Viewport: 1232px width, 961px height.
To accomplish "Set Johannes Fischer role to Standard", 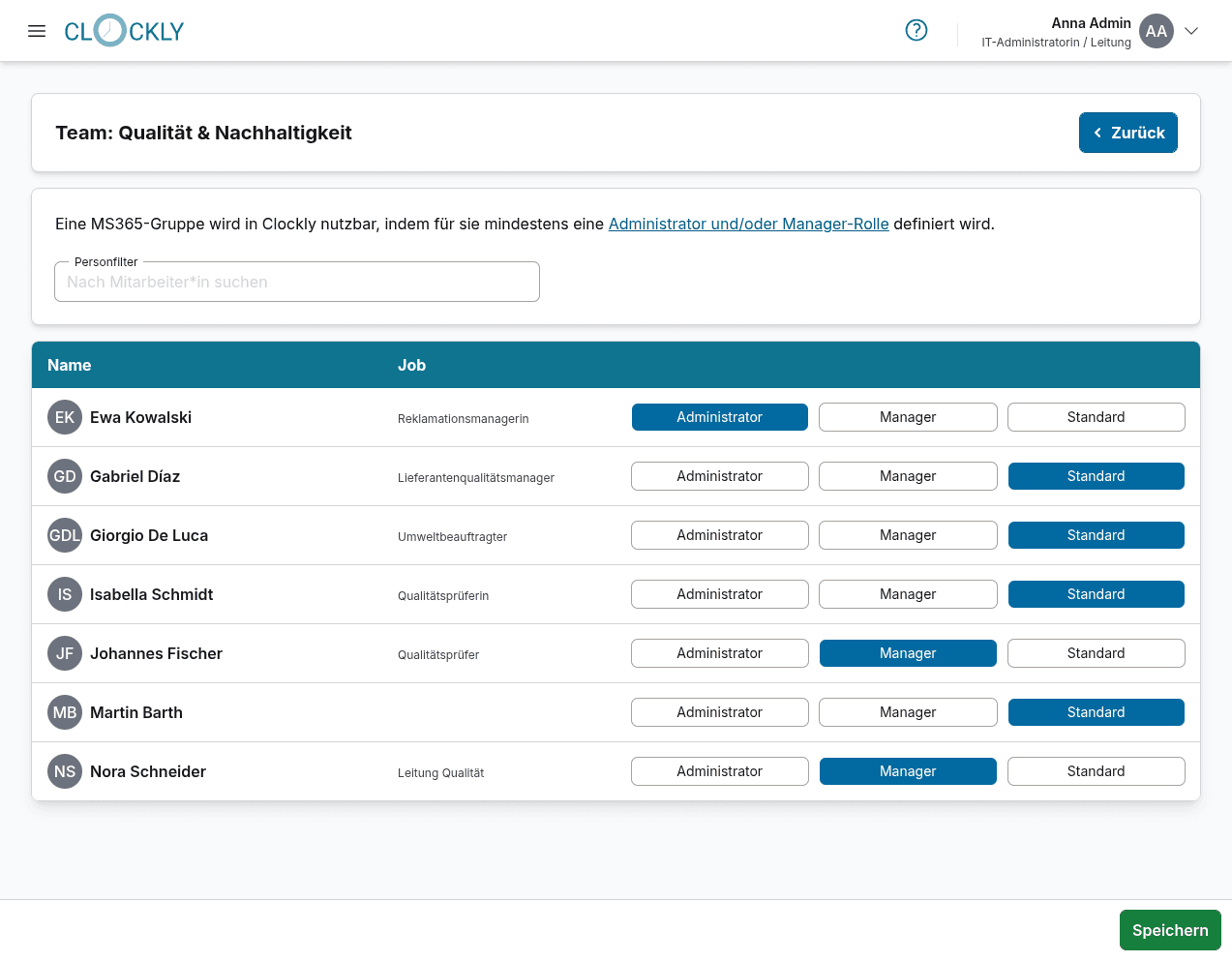I will [x=1096, y=653].
